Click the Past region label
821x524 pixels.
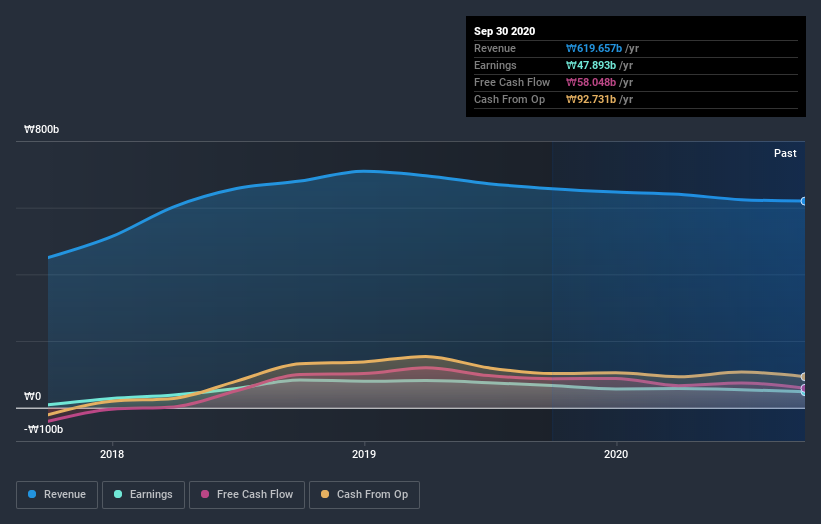[785, 153]
